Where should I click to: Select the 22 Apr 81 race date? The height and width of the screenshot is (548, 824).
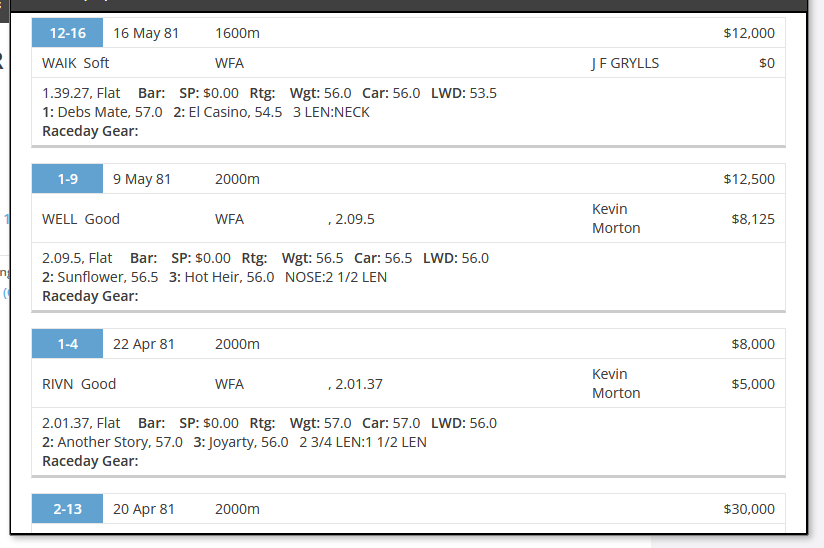[143, 344]
